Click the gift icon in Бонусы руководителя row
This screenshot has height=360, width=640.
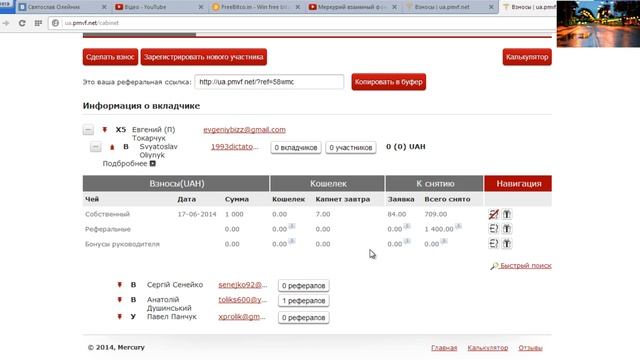tap(507, 244)
